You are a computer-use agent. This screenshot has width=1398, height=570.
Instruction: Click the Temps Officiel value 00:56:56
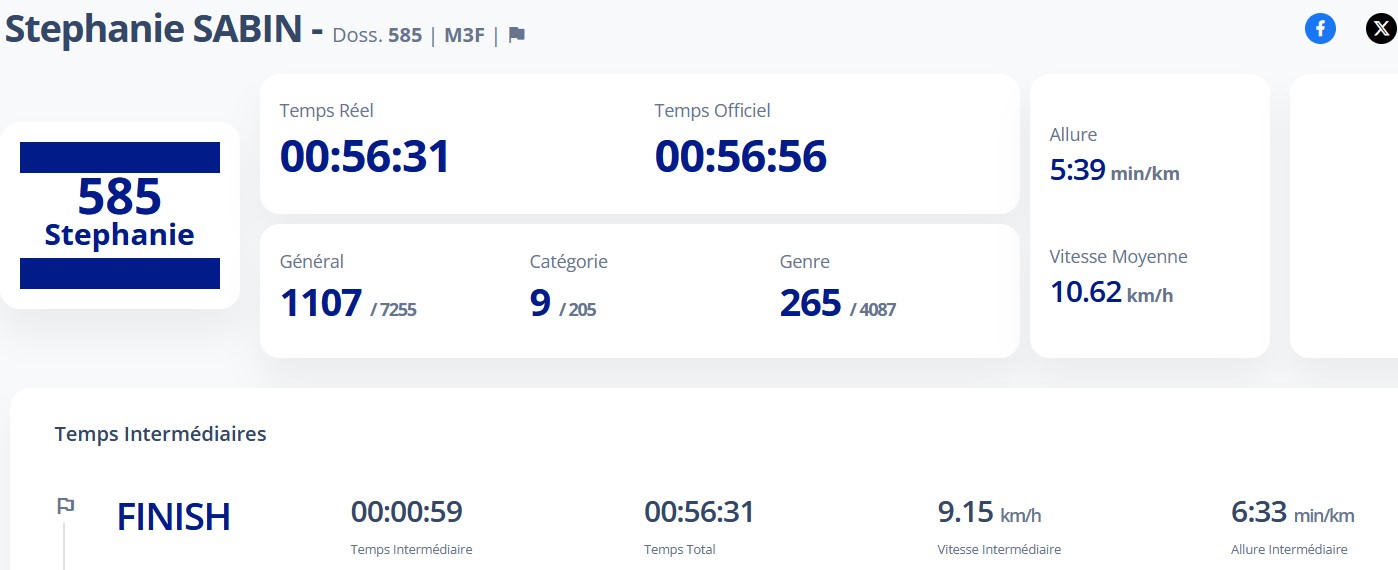[740, 157]
